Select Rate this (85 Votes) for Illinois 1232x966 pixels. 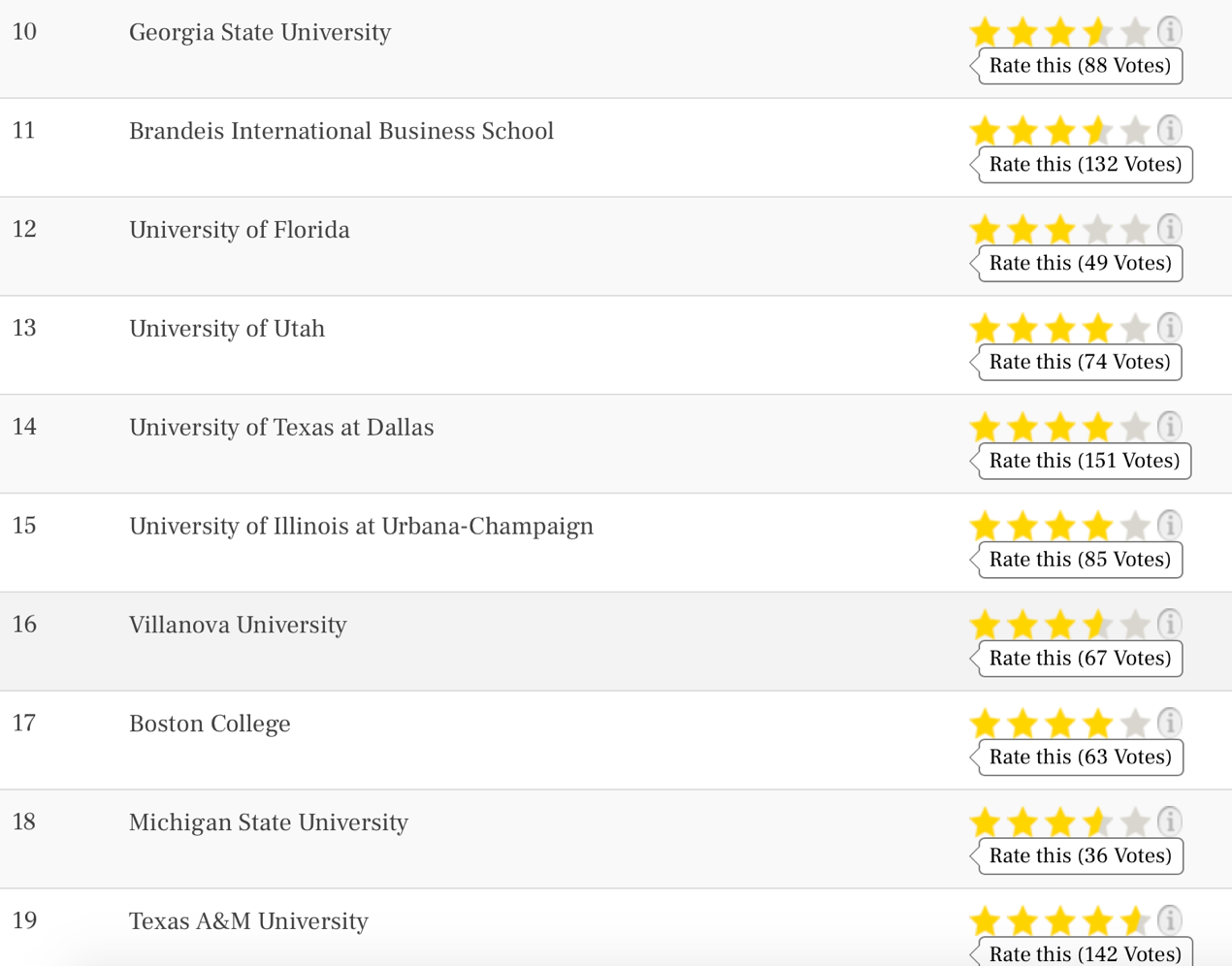[1080, 560]
